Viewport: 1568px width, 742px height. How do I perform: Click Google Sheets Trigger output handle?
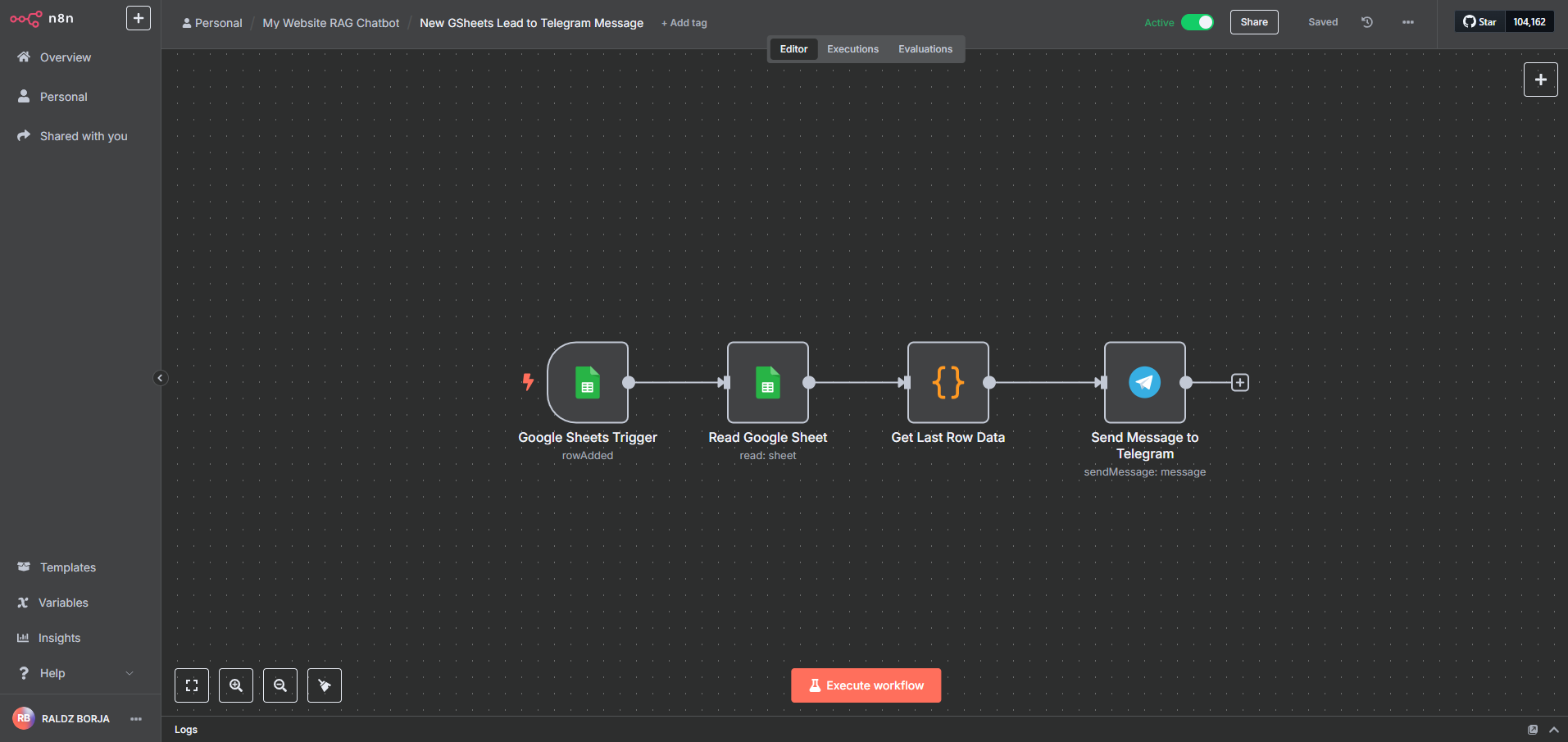(x=629, y=382)
